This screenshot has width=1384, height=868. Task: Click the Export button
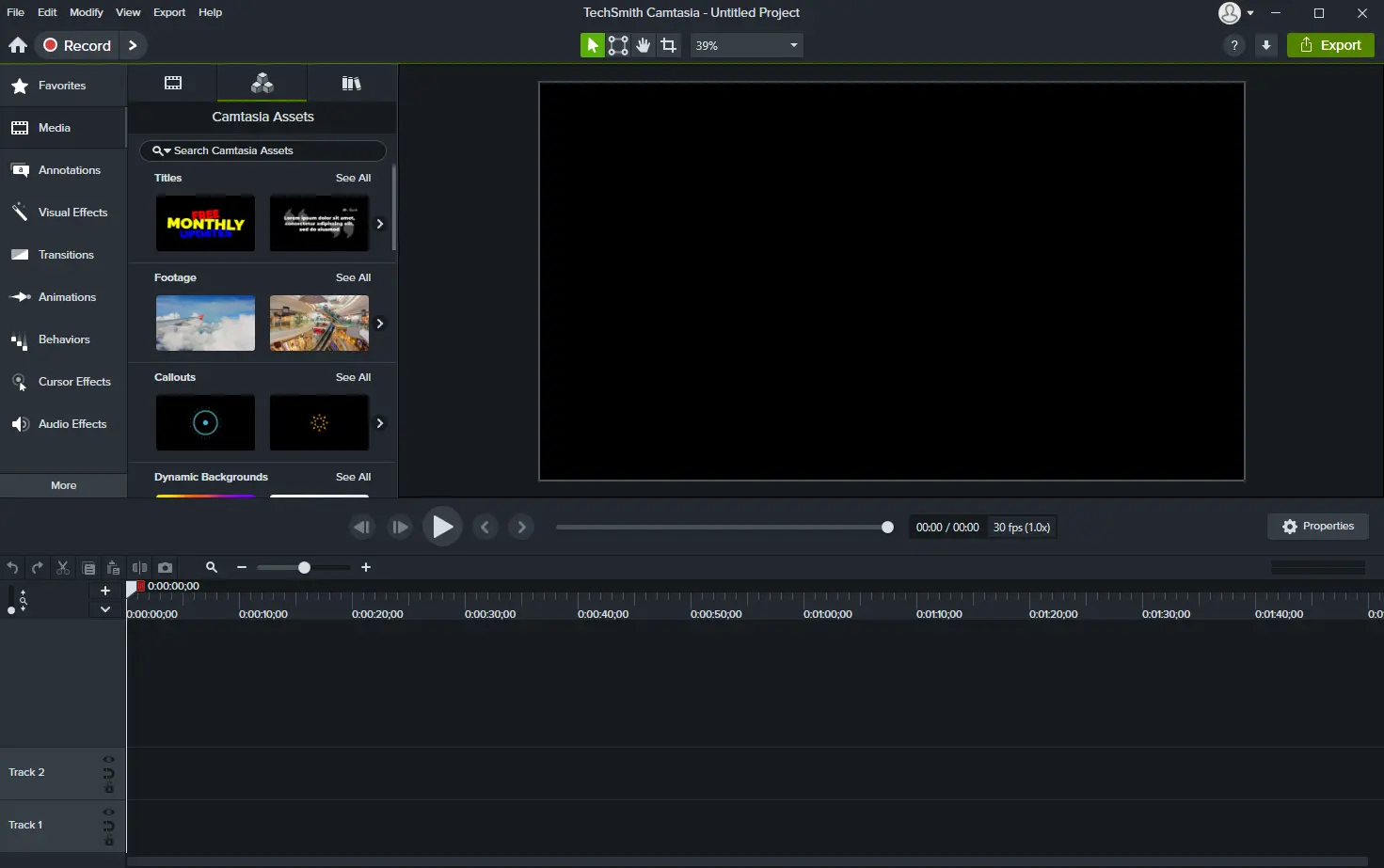point(1330,45)
